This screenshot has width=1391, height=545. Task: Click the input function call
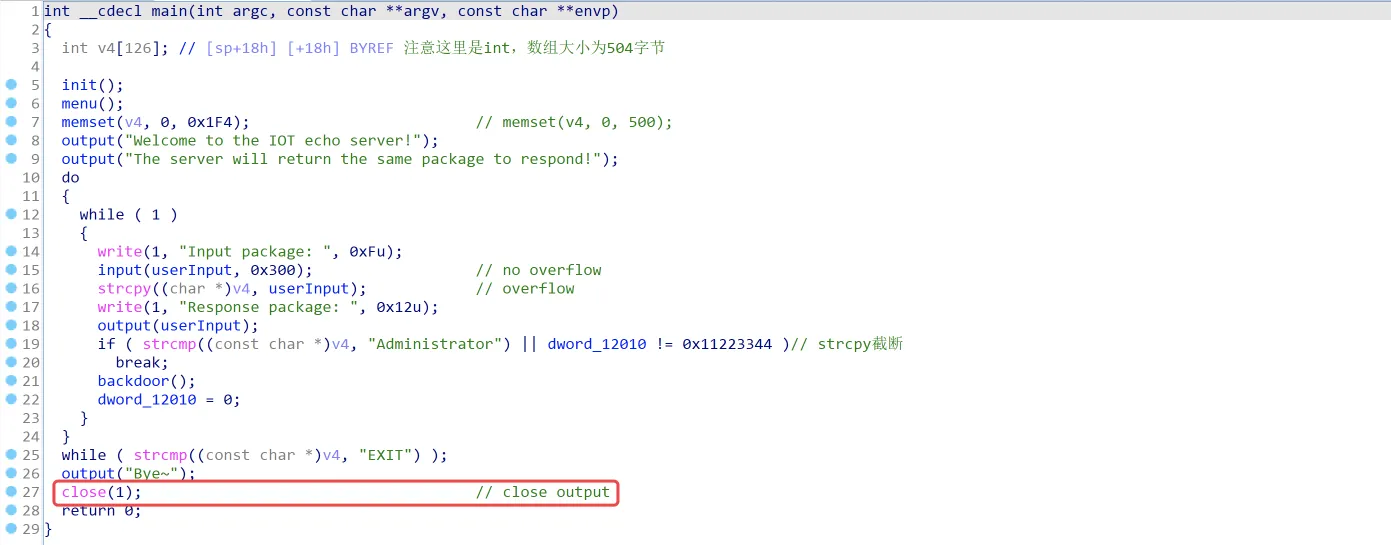coord(120,270)
